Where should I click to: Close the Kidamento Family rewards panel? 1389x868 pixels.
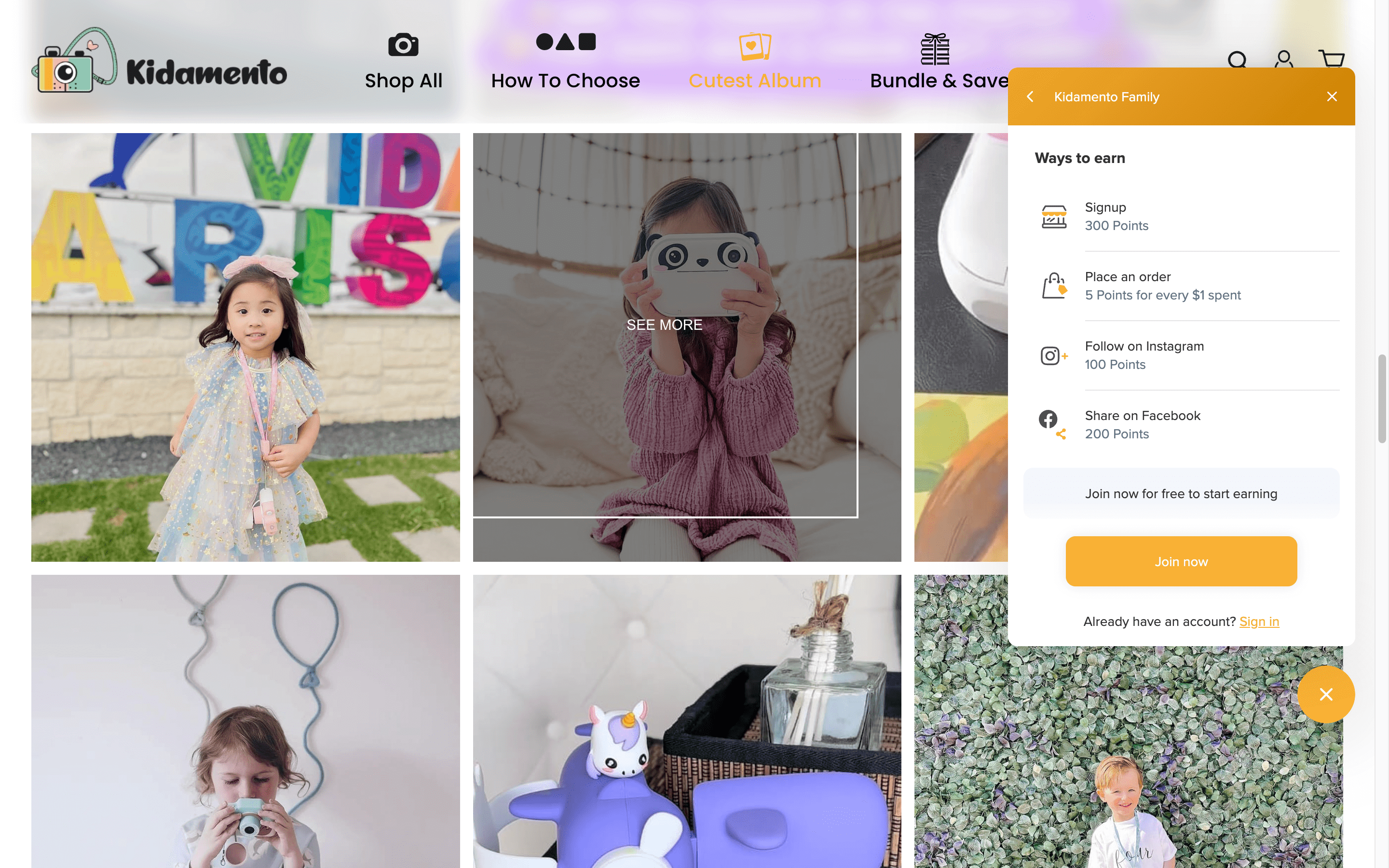click(x=1332, y=96)
